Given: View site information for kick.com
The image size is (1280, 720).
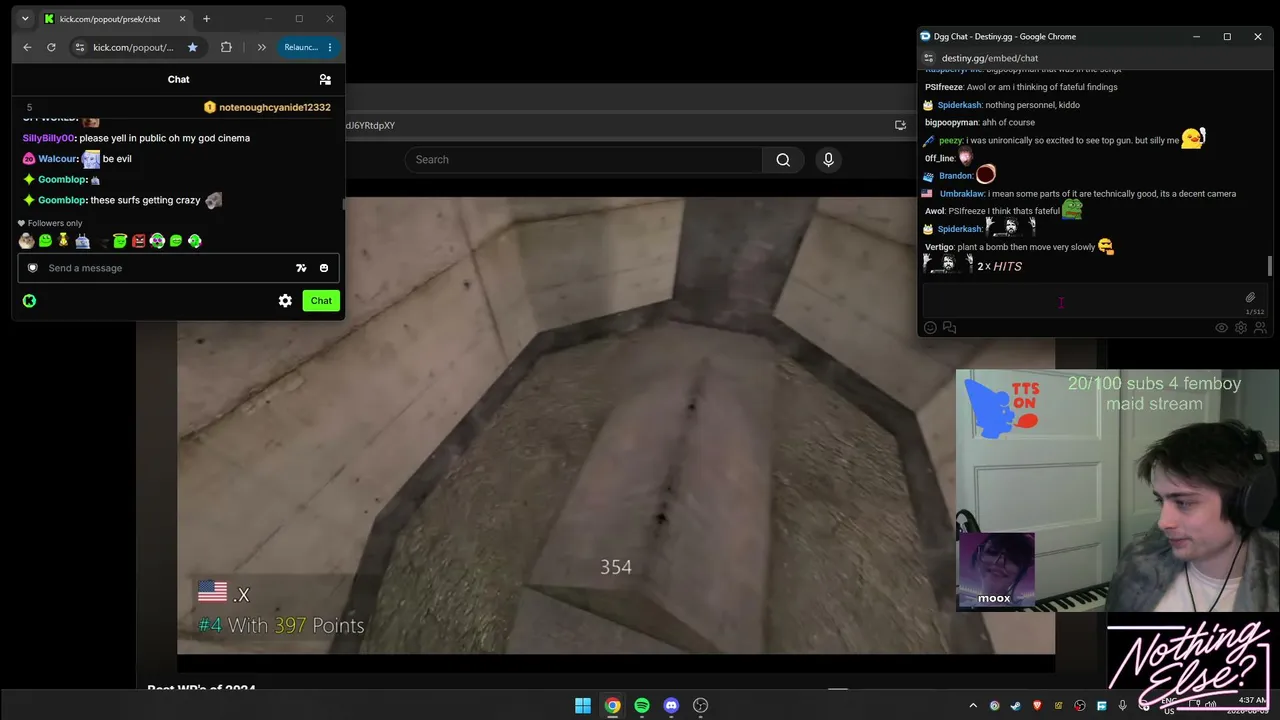Looking at the screenshot, I should click(79, 47).
